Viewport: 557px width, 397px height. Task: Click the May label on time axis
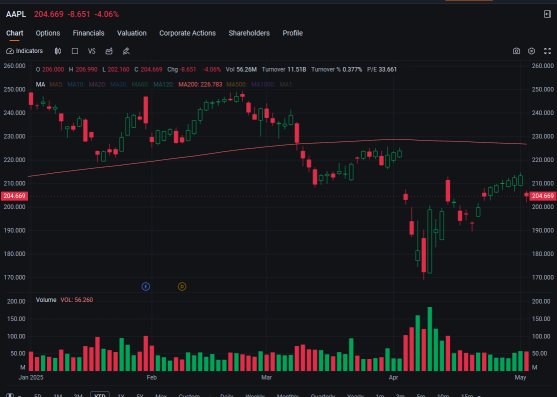coord(520,377)
